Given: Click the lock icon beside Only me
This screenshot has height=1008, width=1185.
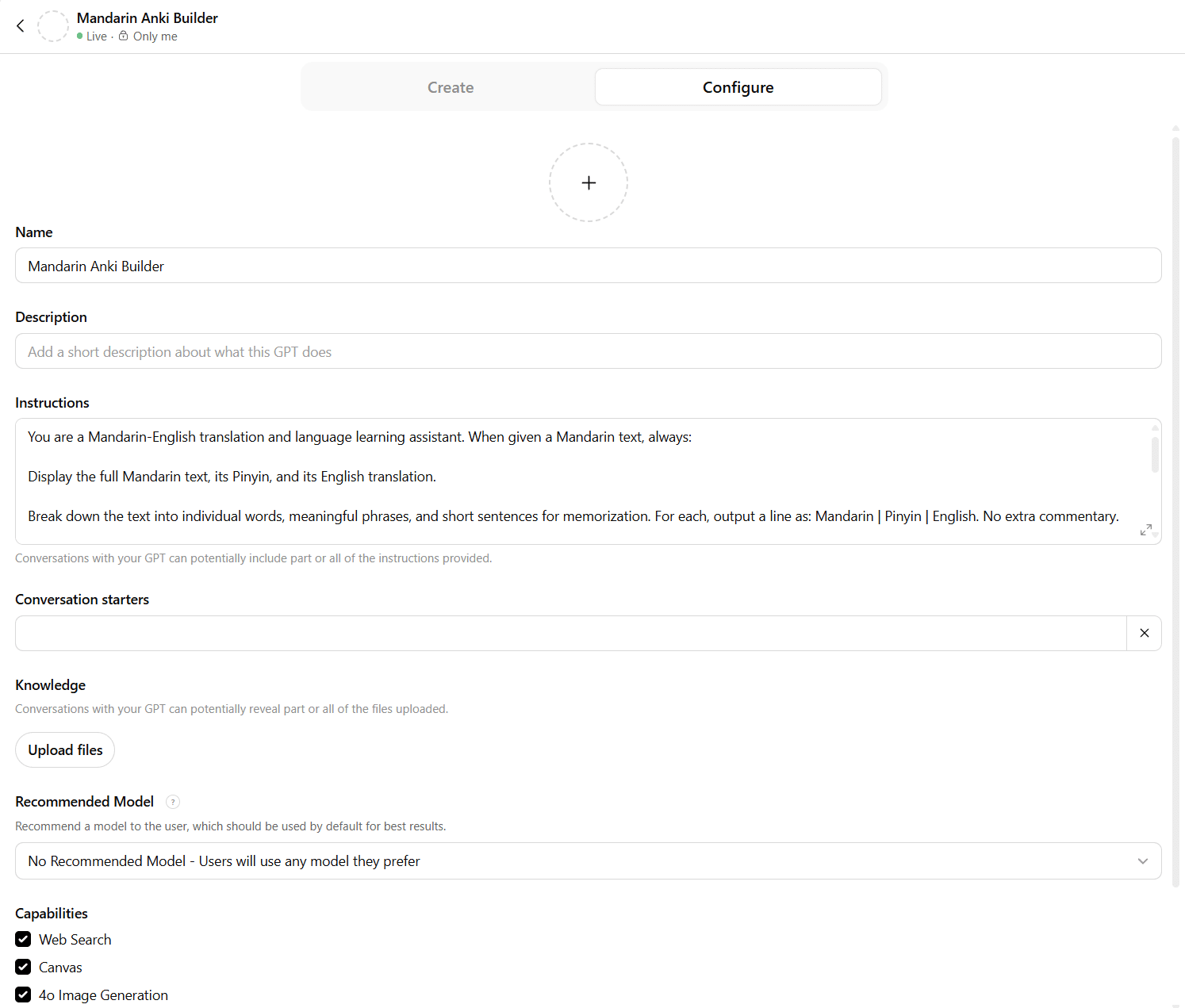Looking at the screenshot, I should (x=124, y=36).
